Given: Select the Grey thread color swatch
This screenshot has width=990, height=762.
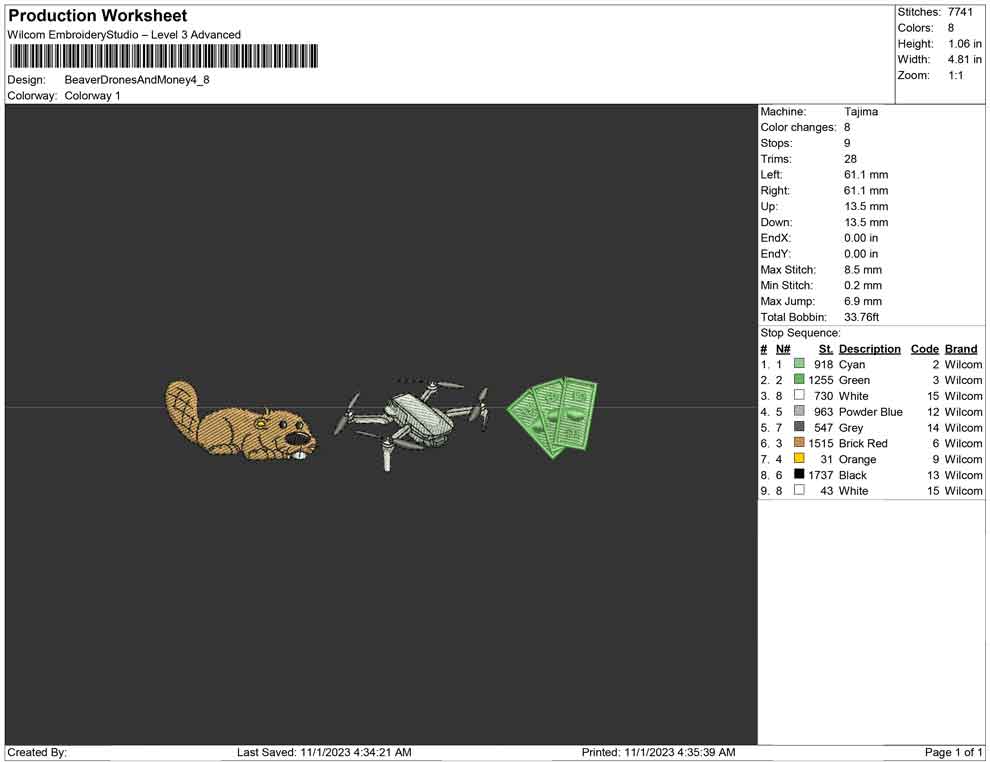Looking at the screenshot, I should [799, 428].
